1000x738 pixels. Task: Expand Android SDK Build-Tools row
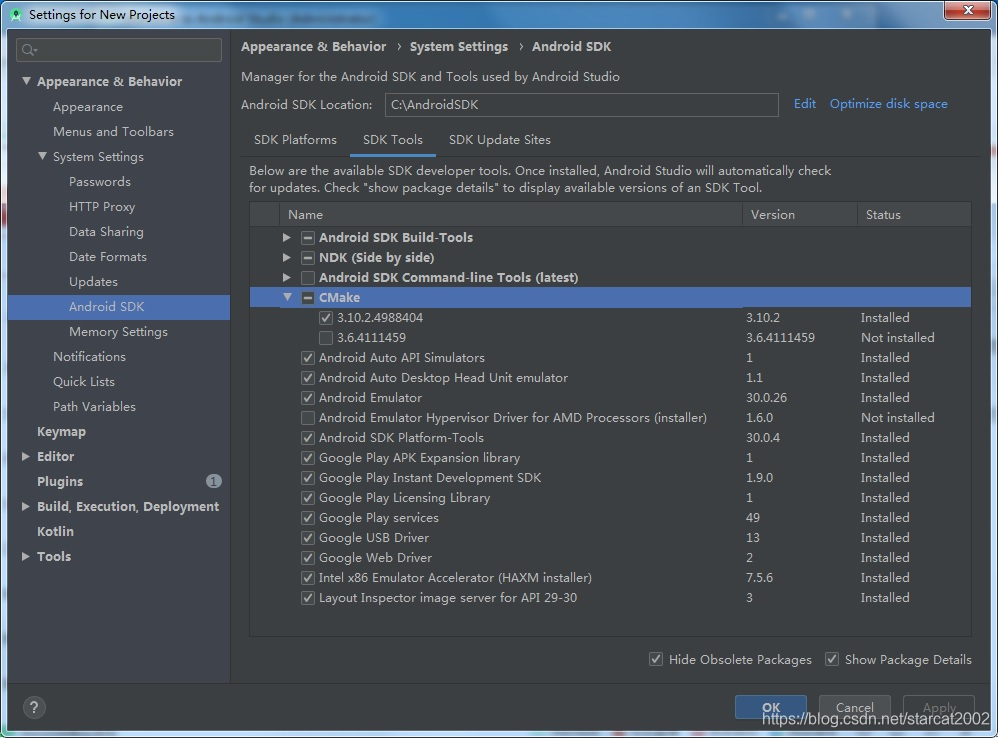pyautogui.click(x=287, y=237)
